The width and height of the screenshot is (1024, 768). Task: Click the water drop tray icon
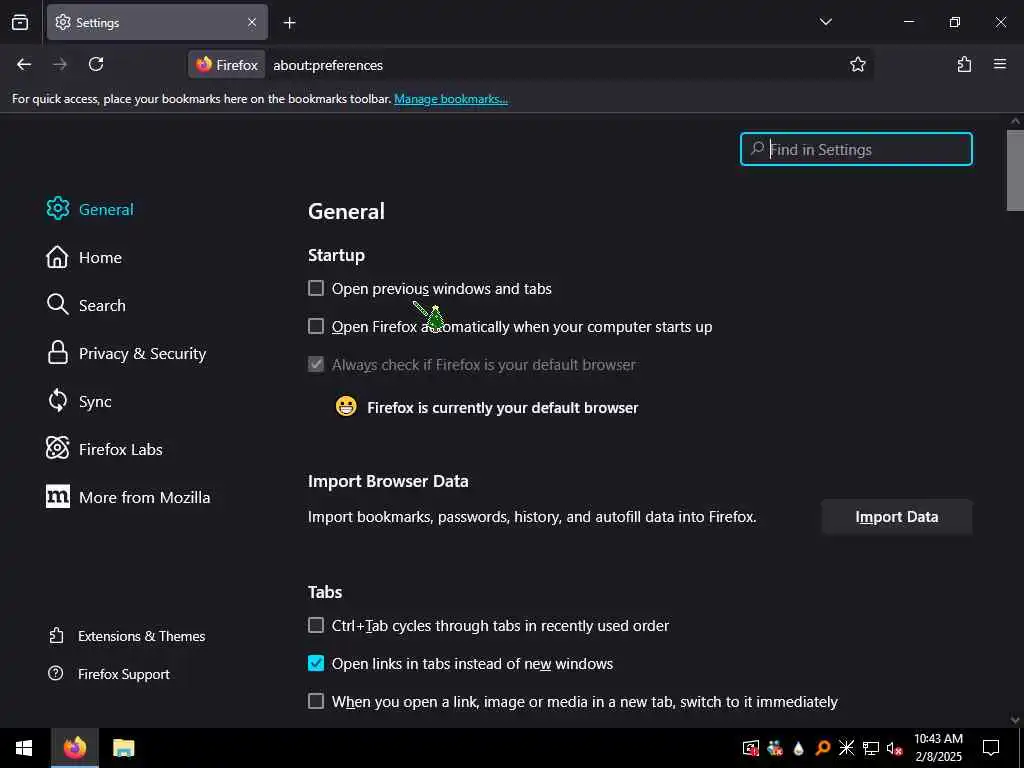coord(799,748)
